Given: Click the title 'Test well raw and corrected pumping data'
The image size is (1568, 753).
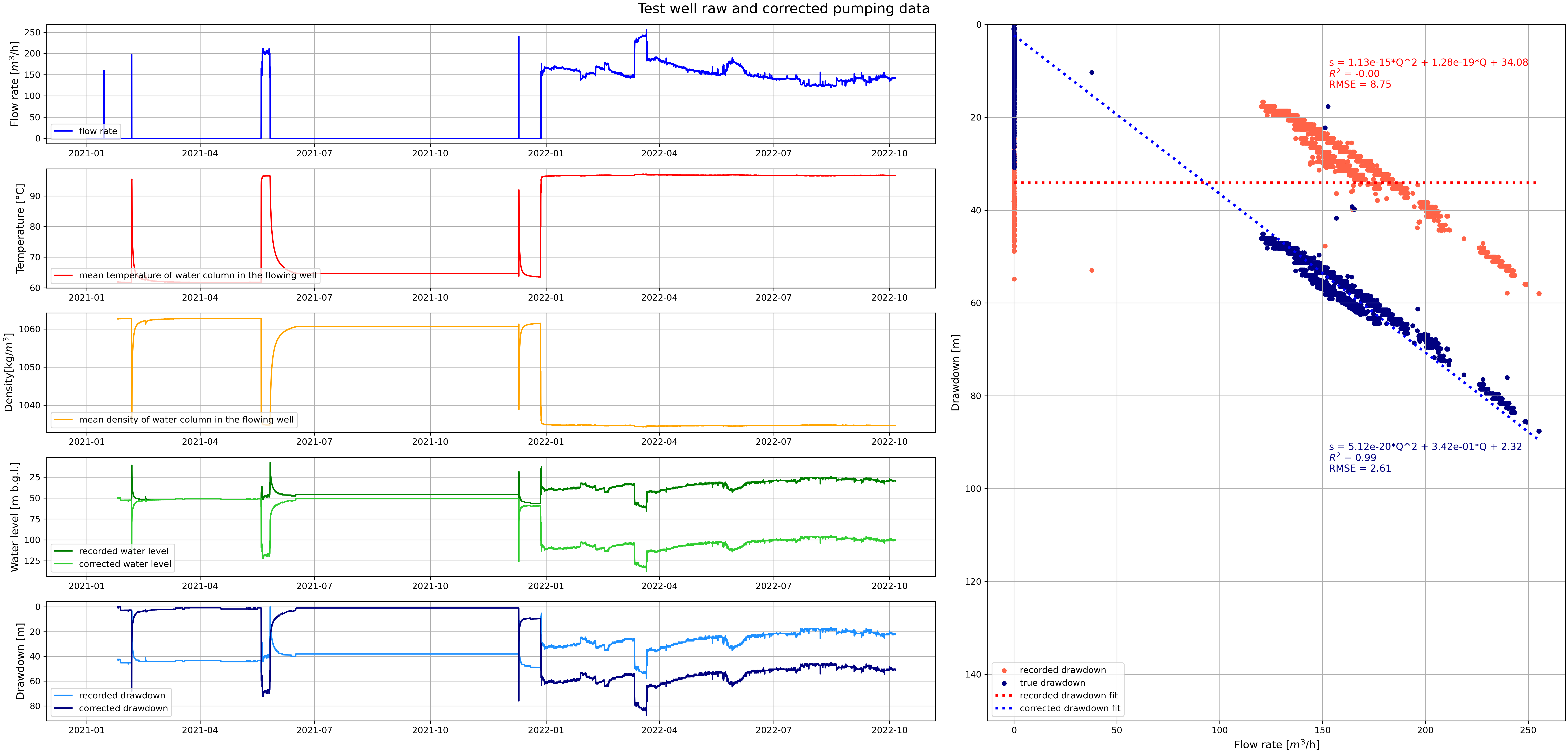Looking at the screenshot, I should (783, 9).
